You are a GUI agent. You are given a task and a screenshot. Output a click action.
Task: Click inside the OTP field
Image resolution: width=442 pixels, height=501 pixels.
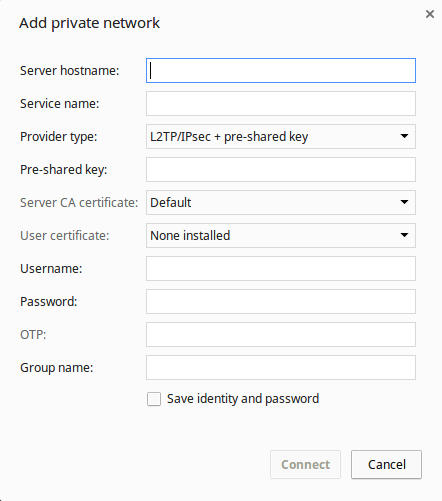[x=281, y=335]
